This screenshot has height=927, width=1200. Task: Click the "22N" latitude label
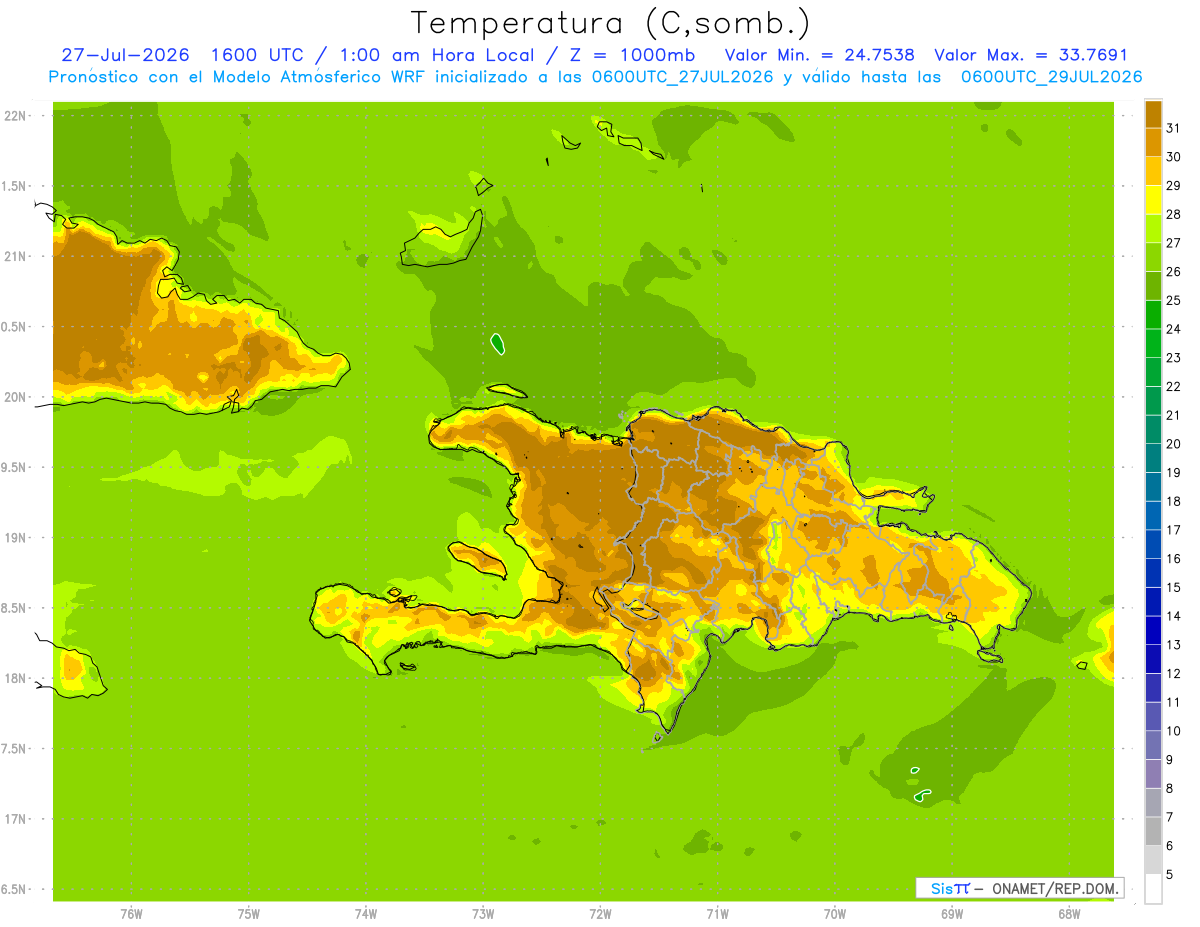click(16, 116)
